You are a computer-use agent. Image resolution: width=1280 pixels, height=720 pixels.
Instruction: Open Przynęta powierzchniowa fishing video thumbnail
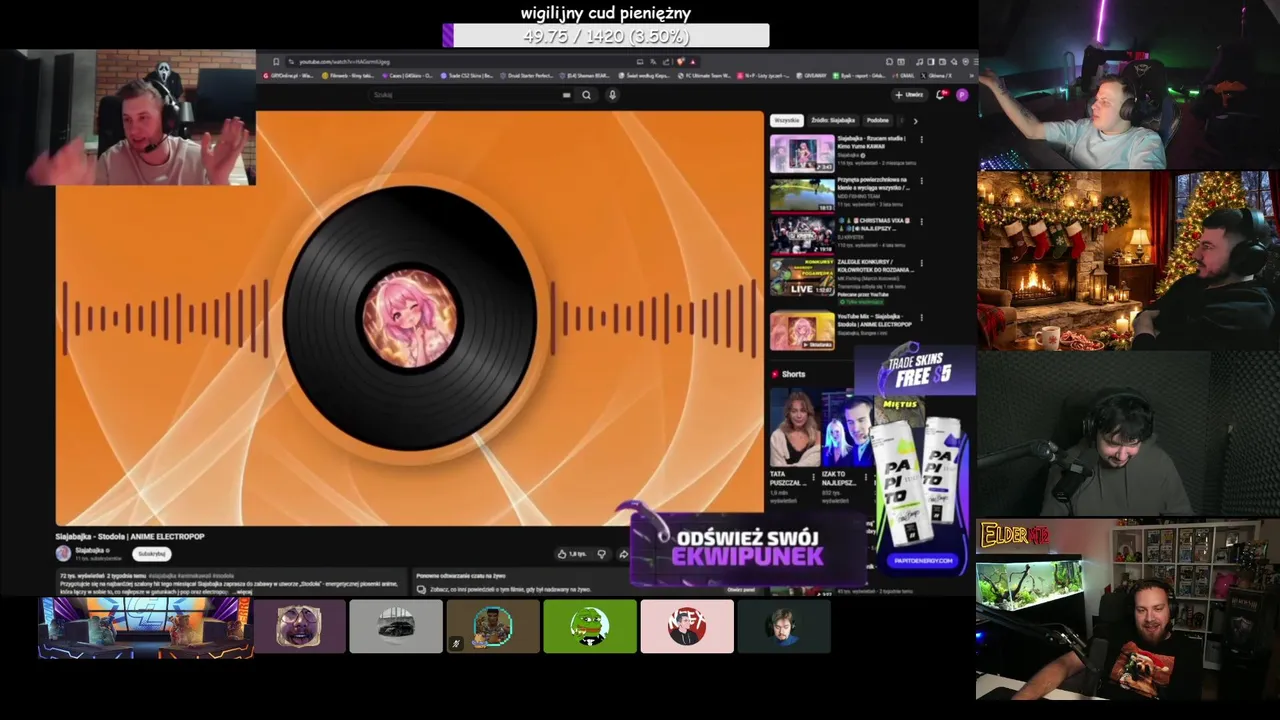pos(802,194)
